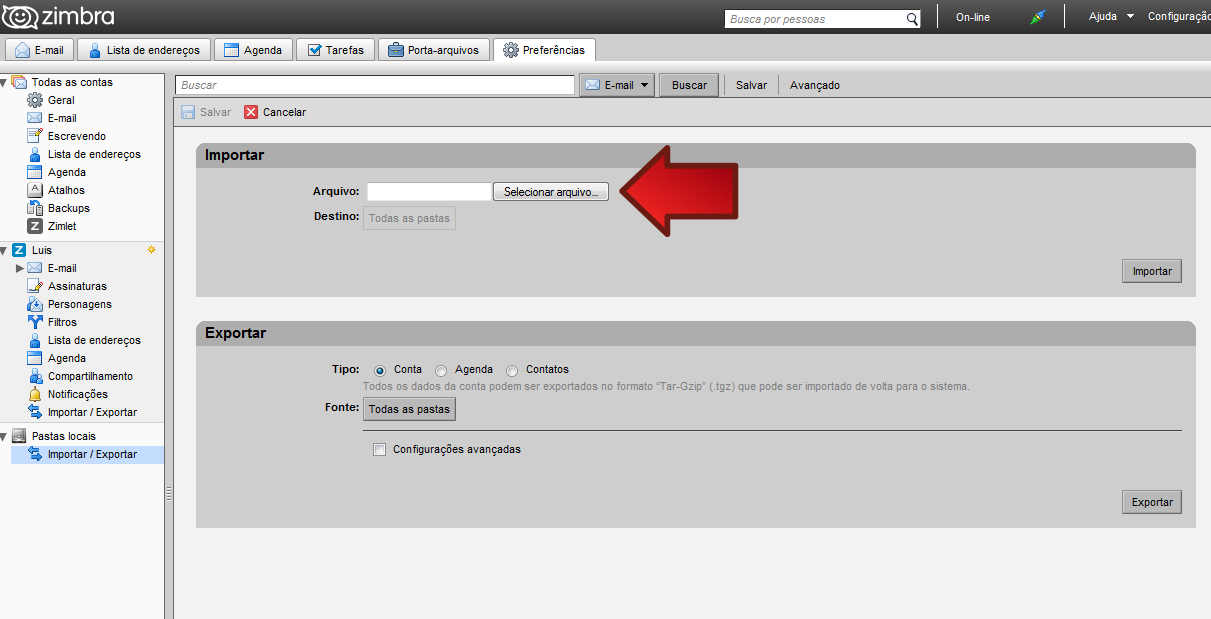Select the Agenda export type radio

441,370
